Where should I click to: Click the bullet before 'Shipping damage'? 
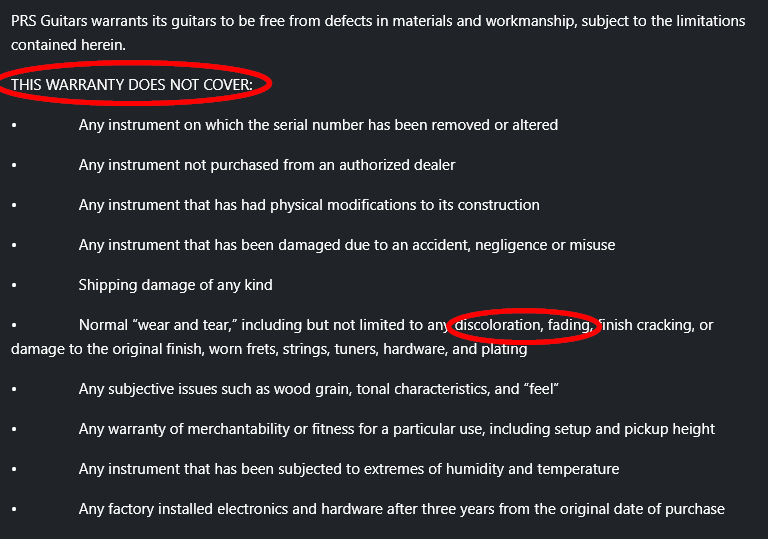click(x=14, y=285)
